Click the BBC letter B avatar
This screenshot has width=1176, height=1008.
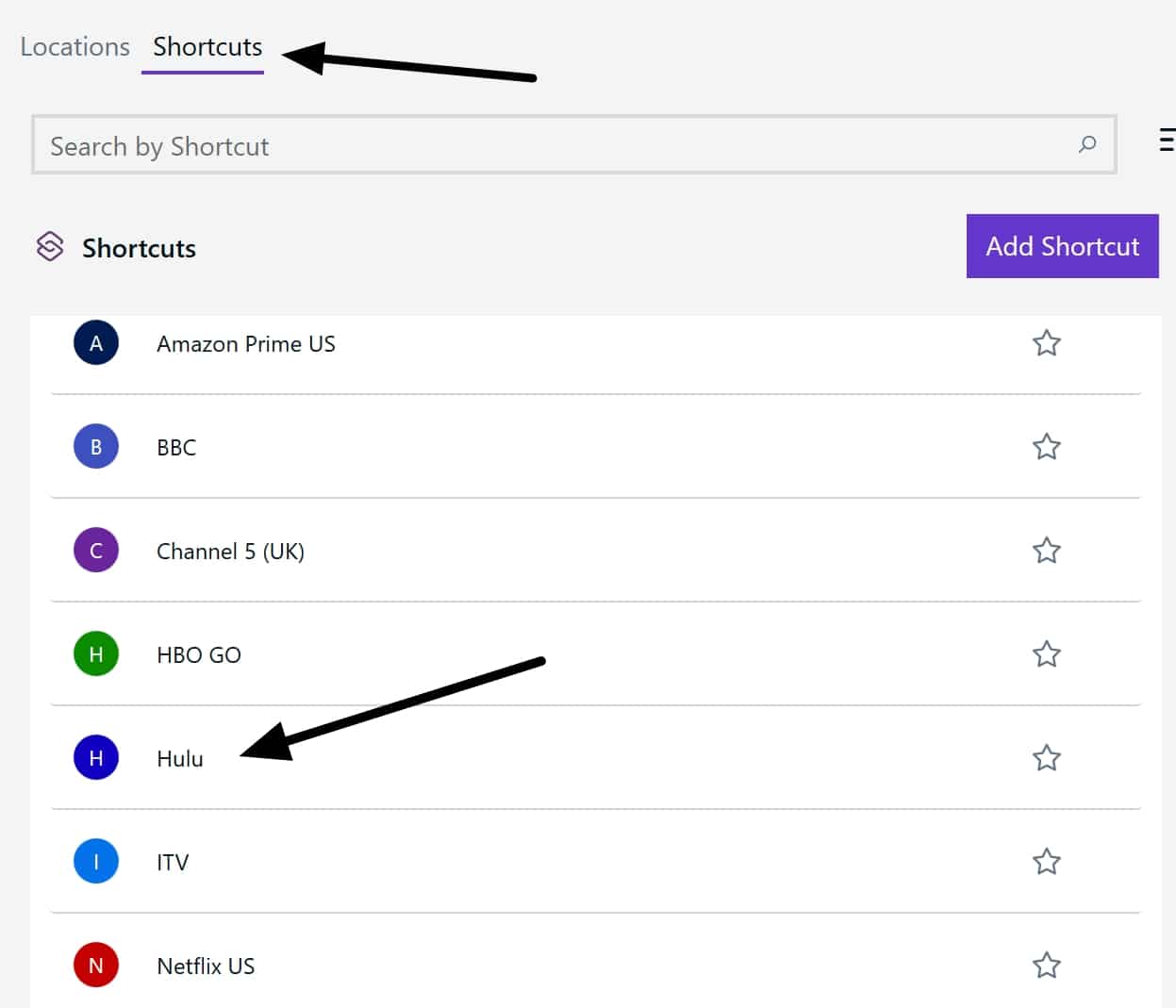click(x=96, y=447)
